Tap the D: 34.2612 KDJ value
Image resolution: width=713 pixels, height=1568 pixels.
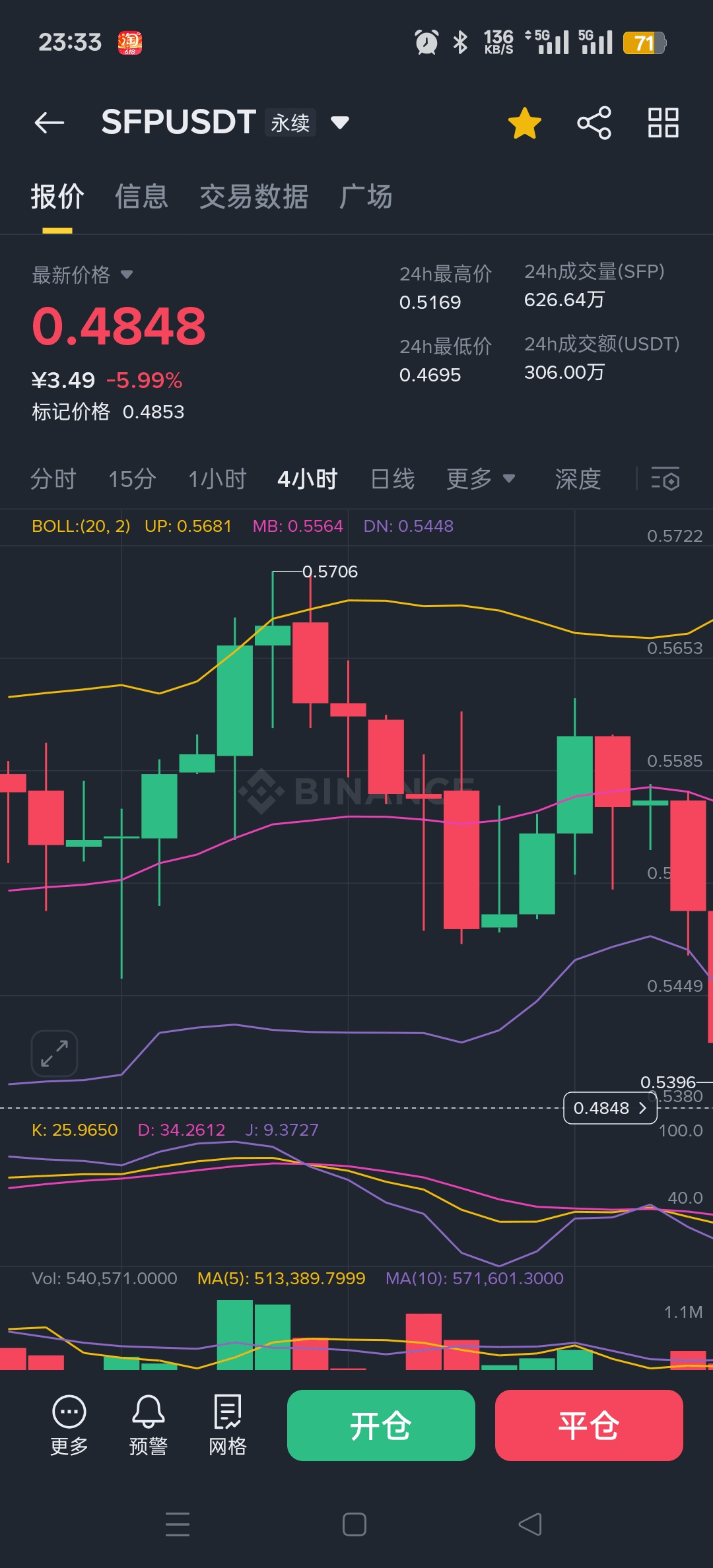[x=182, y=1130]
